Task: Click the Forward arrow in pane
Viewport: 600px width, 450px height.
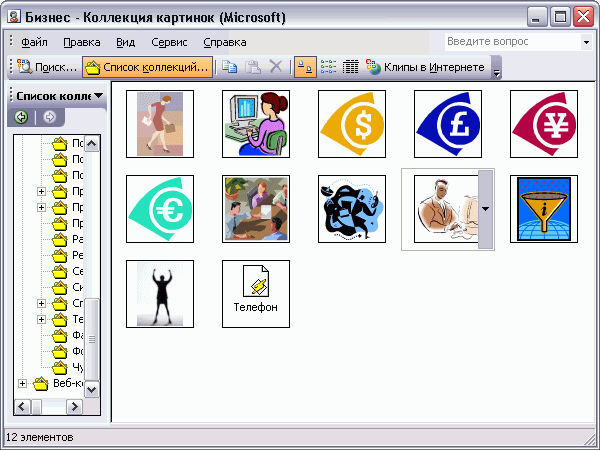Action: point(49,117)
